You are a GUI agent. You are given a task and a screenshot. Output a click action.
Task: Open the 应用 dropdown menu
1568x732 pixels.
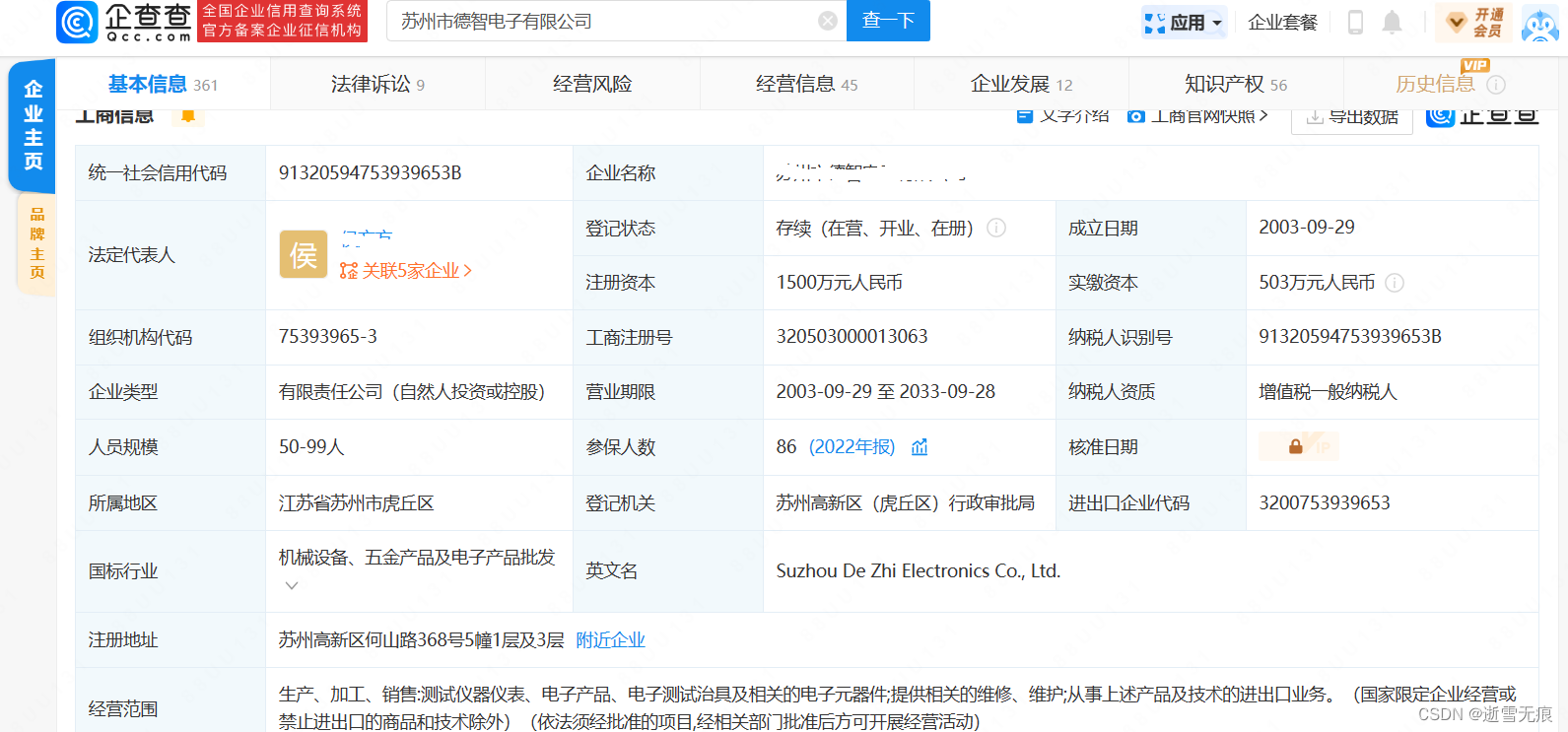(1184, 22)
